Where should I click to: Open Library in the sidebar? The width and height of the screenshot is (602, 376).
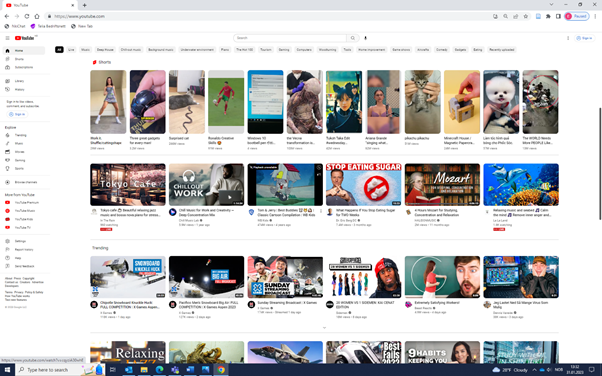23,81
